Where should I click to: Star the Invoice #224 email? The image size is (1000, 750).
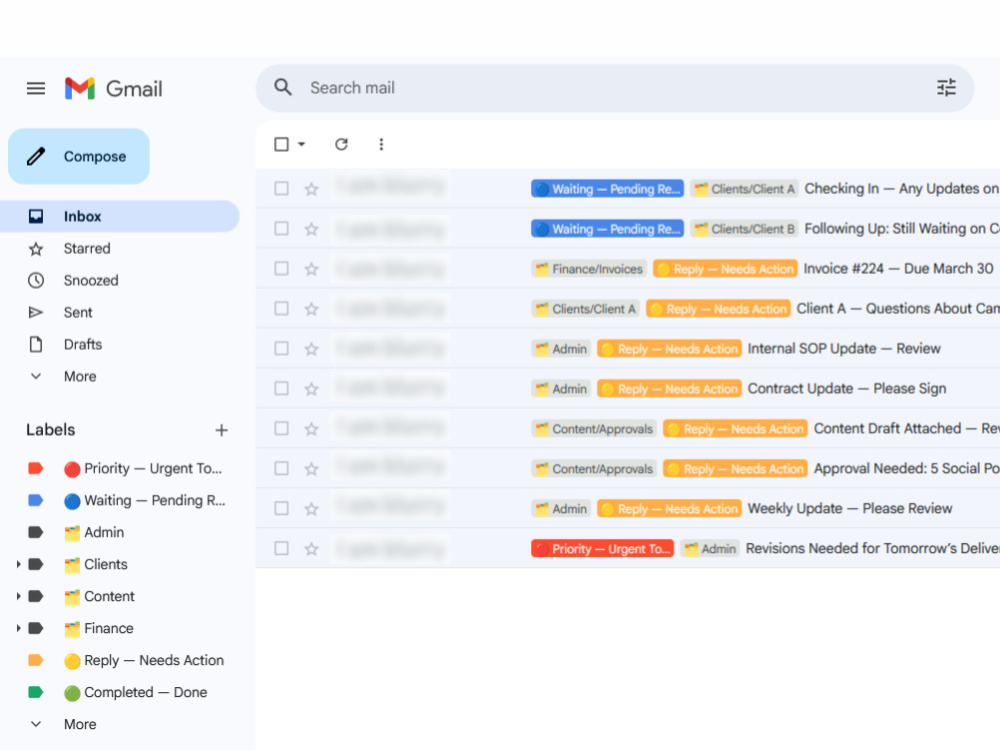pyautogui.click(x=311, y=269)
